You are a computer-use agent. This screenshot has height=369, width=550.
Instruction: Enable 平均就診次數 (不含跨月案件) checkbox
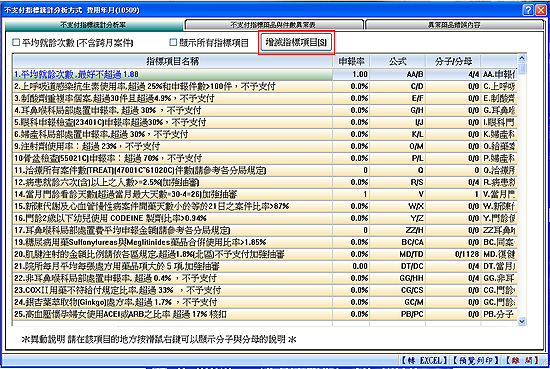click(16, 42)
